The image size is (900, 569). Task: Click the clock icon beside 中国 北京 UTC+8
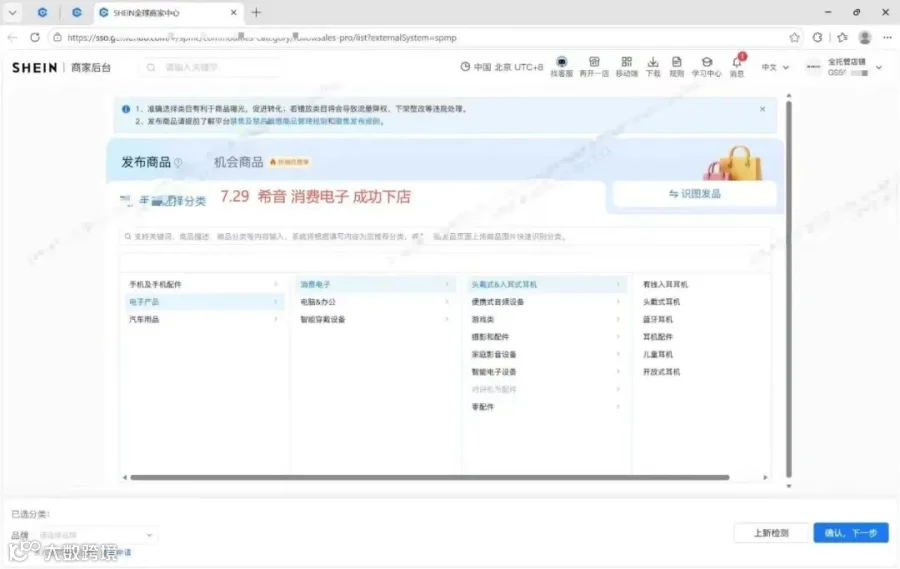pos(465,67)
